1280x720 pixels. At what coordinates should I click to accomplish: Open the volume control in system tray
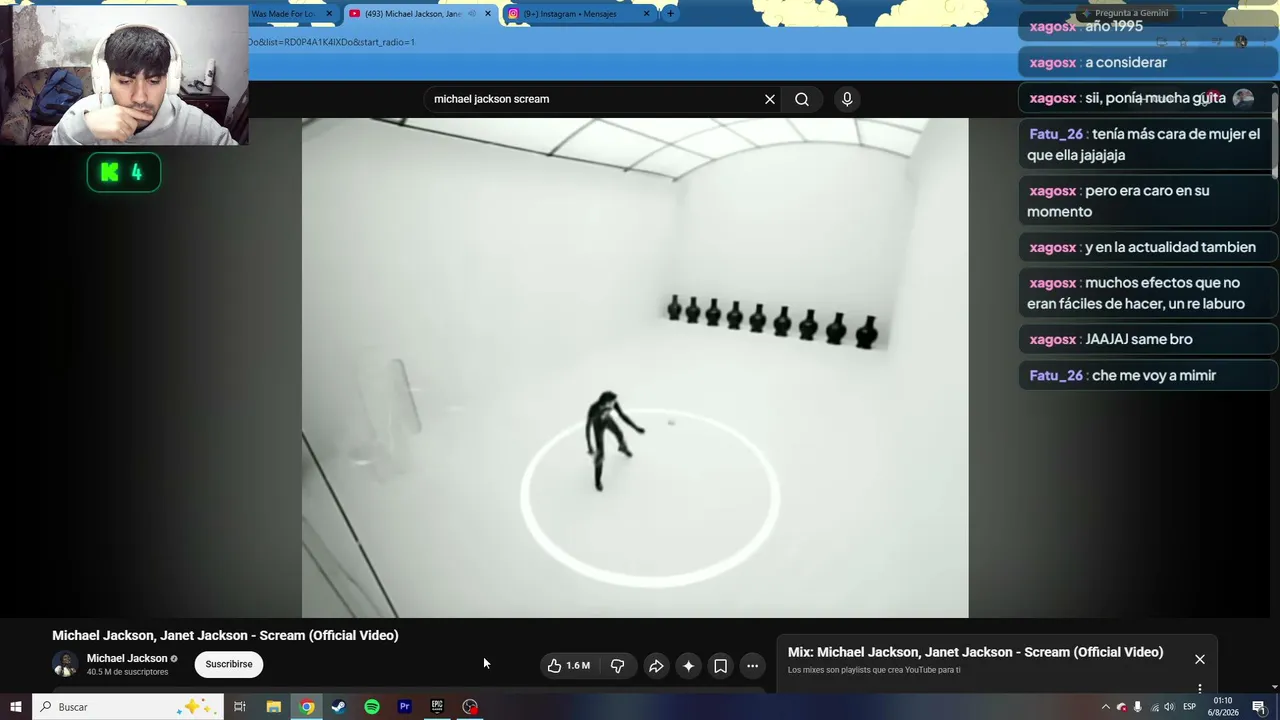pyautogui.click(x=1170, y=707)
